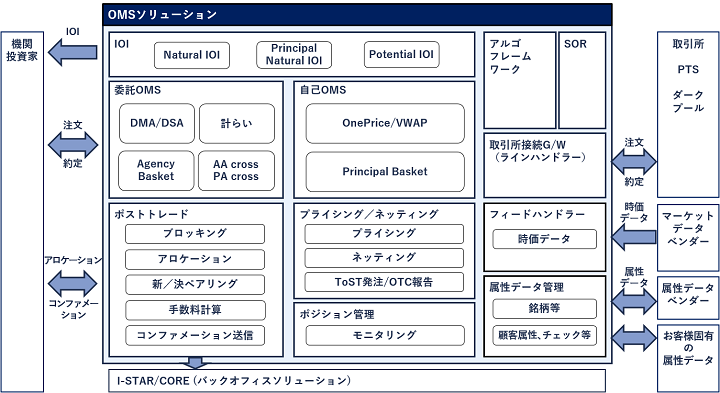Click the Potential IOI box
Screen dimensions: 720x393
coord(402,55)
